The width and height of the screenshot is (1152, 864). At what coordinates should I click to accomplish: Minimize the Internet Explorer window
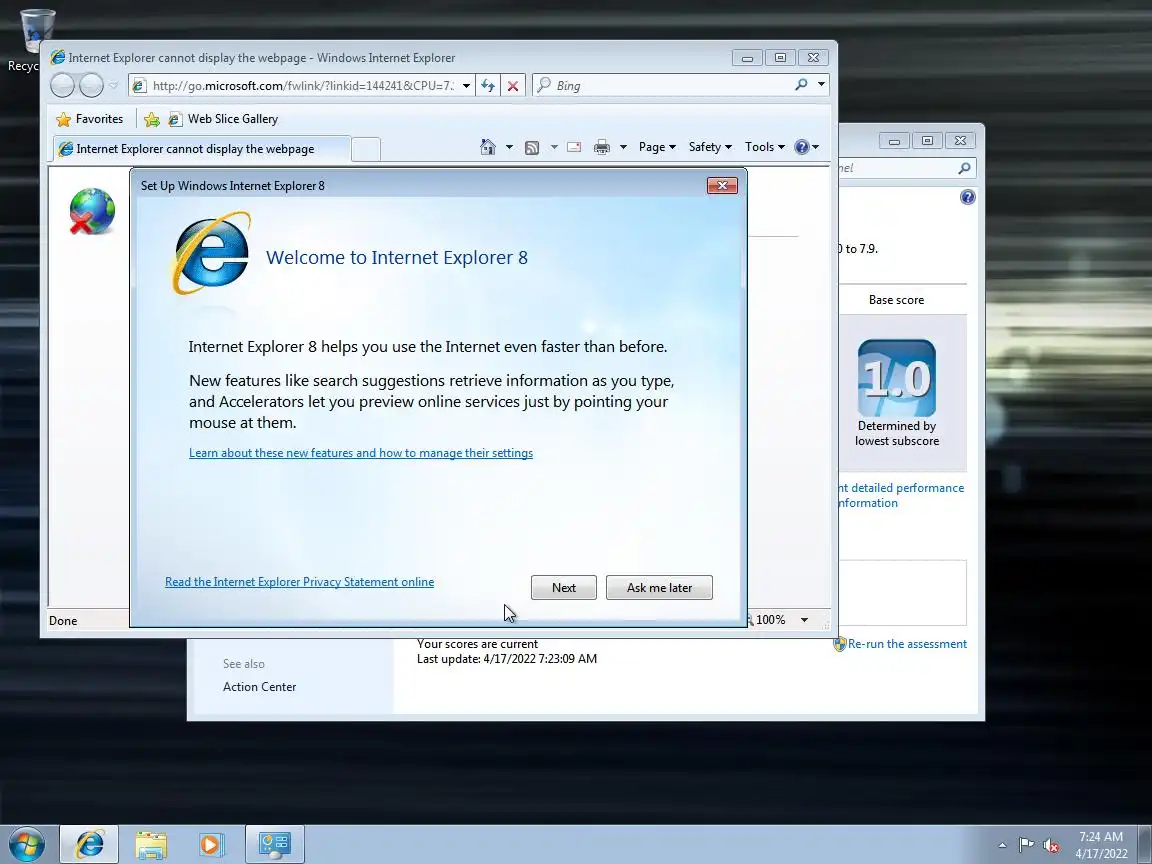point(747,58)
